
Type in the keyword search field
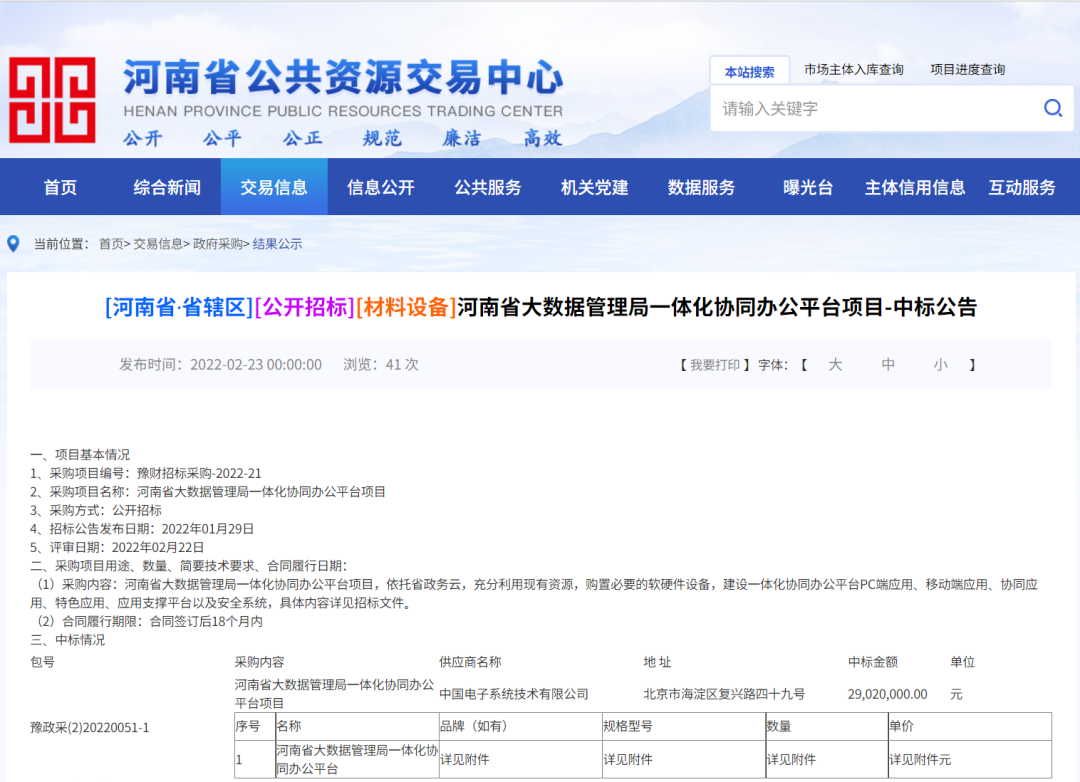tap(870, 108)
